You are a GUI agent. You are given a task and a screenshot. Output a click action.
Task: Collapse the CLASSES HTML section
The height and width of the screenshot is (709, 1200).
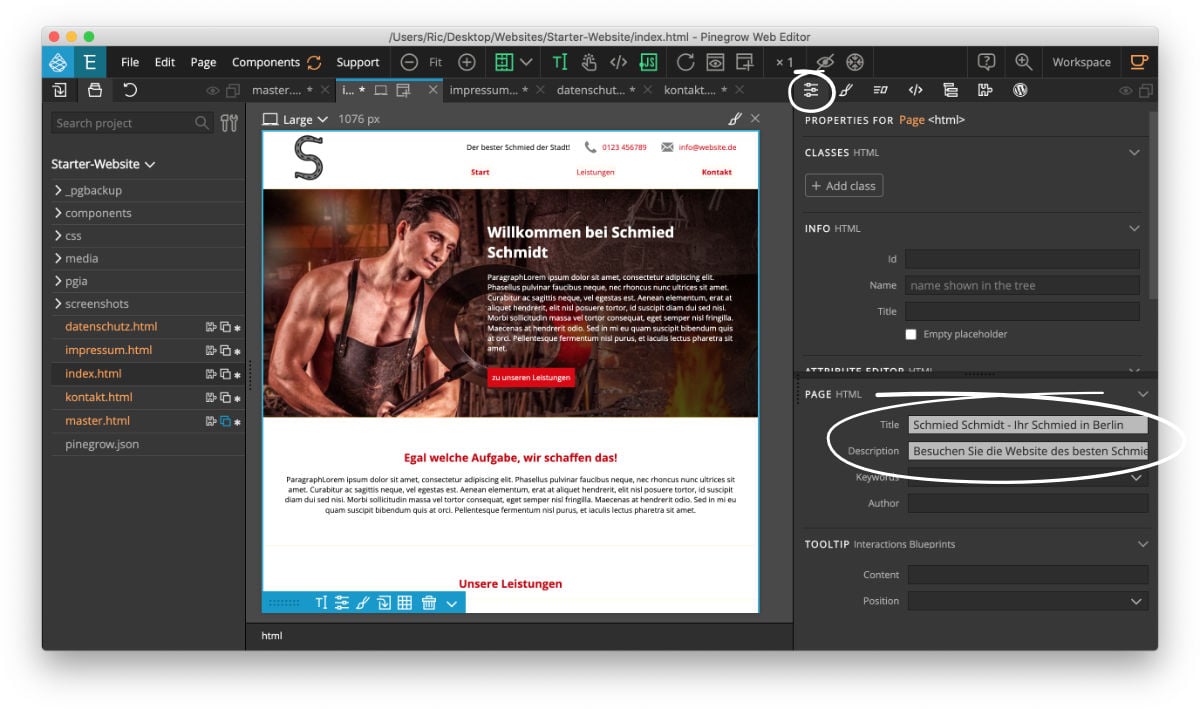pyautogui.click(x=1134, y=153)
